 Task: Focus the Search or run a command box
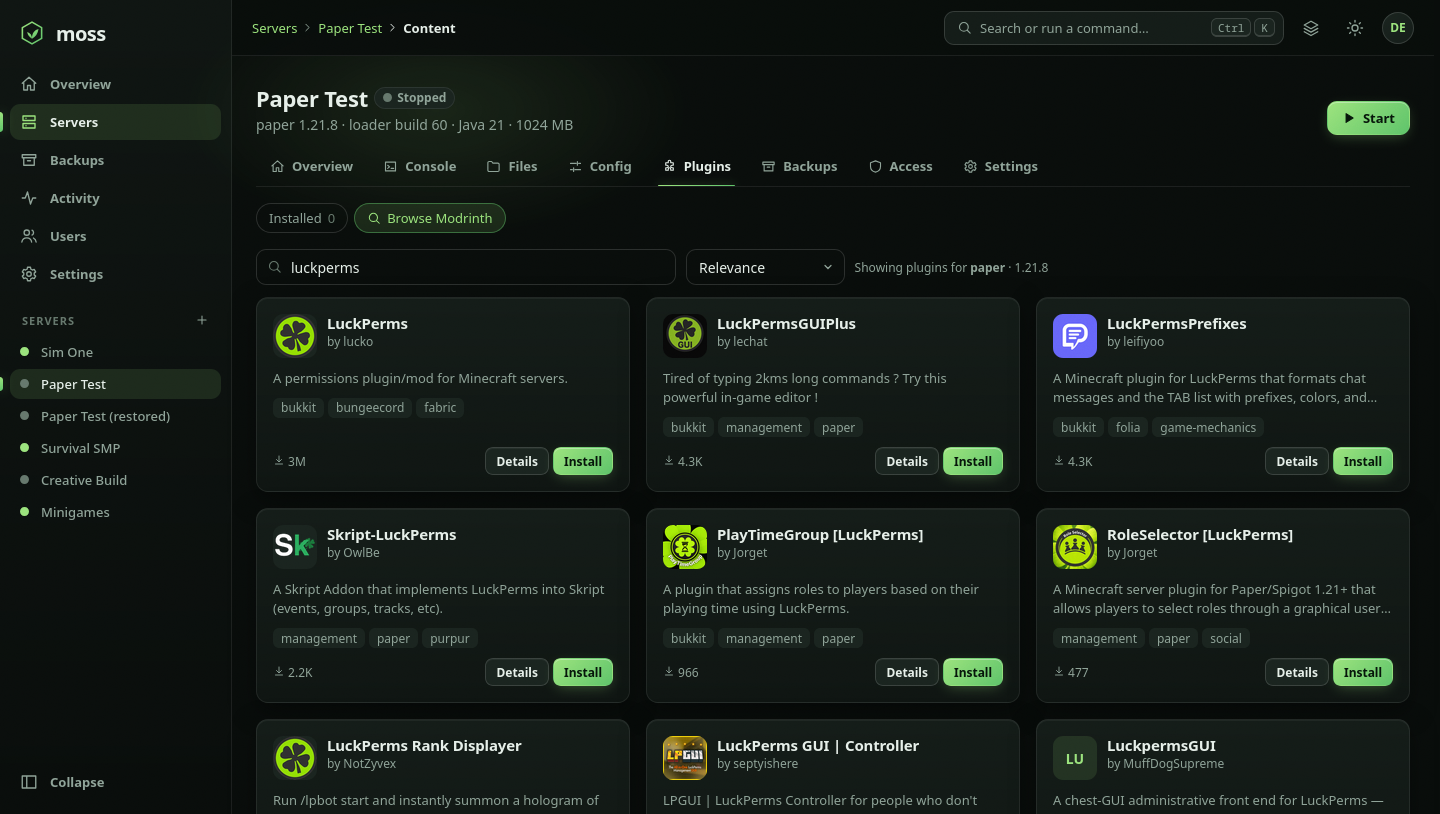(1114, 28)
